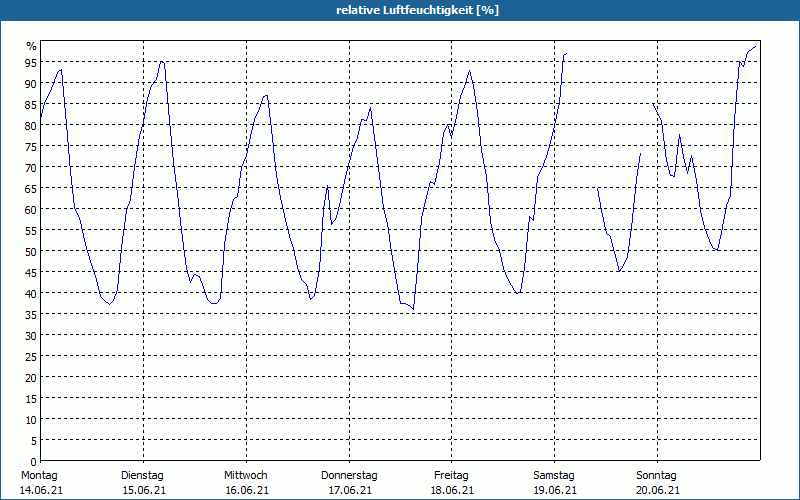Click the 90 tick label on y-axis
Image resolution: width=800 pixels, height=500 pixels.
pos(31,84)
